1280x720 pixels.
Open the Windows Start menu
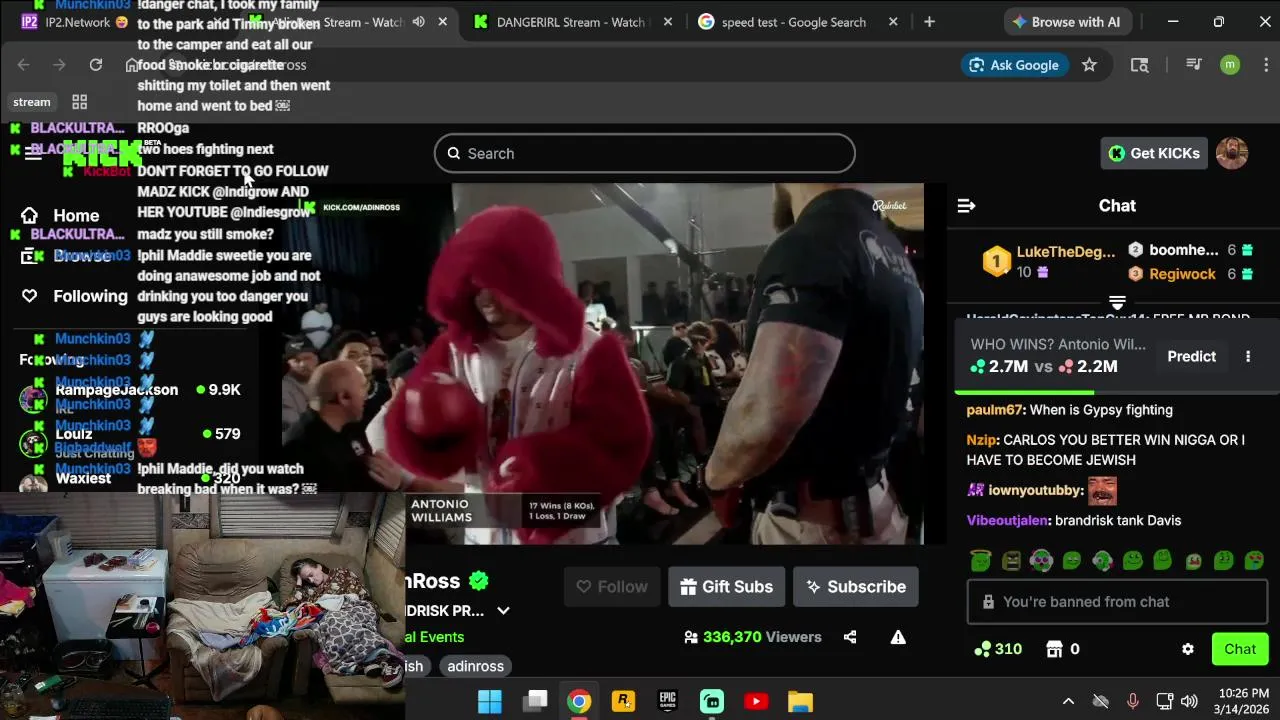coord(490,701)
